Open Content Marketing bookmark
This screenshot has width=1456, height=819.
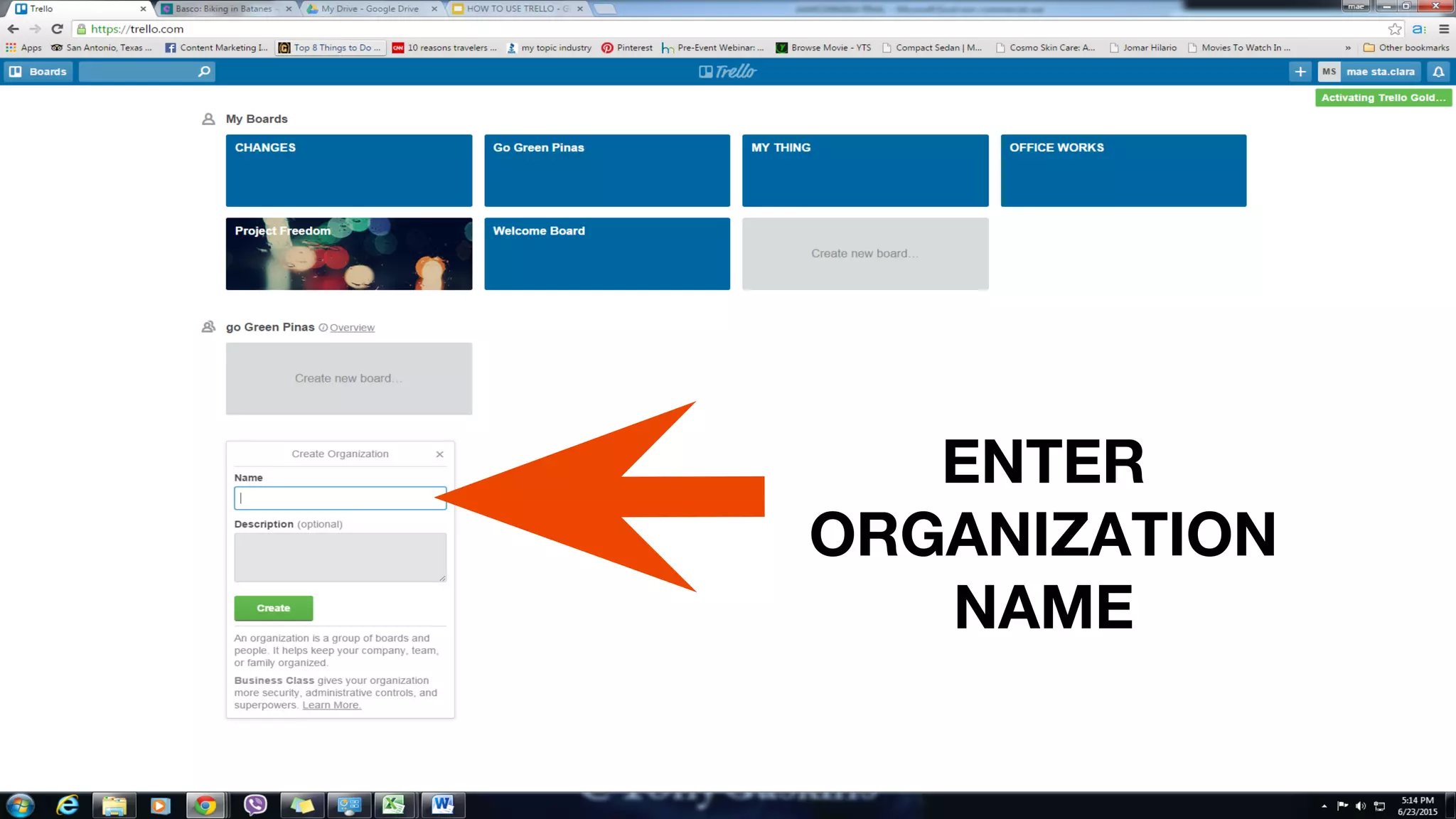tap(217, 48)
